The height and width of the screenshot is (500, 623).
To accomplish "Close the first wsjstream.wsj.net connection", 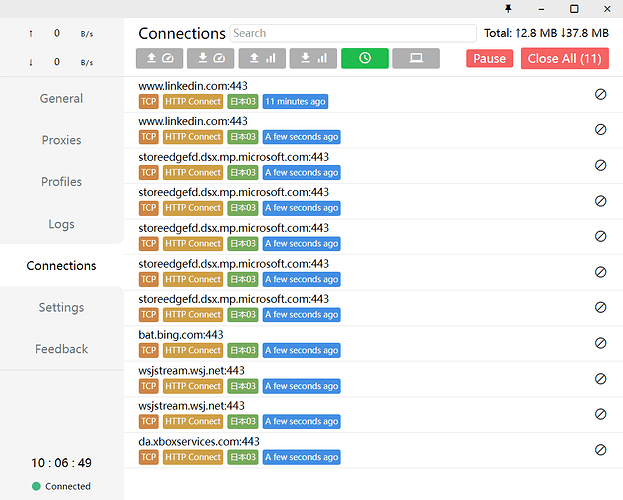I will tap(600, 379).
